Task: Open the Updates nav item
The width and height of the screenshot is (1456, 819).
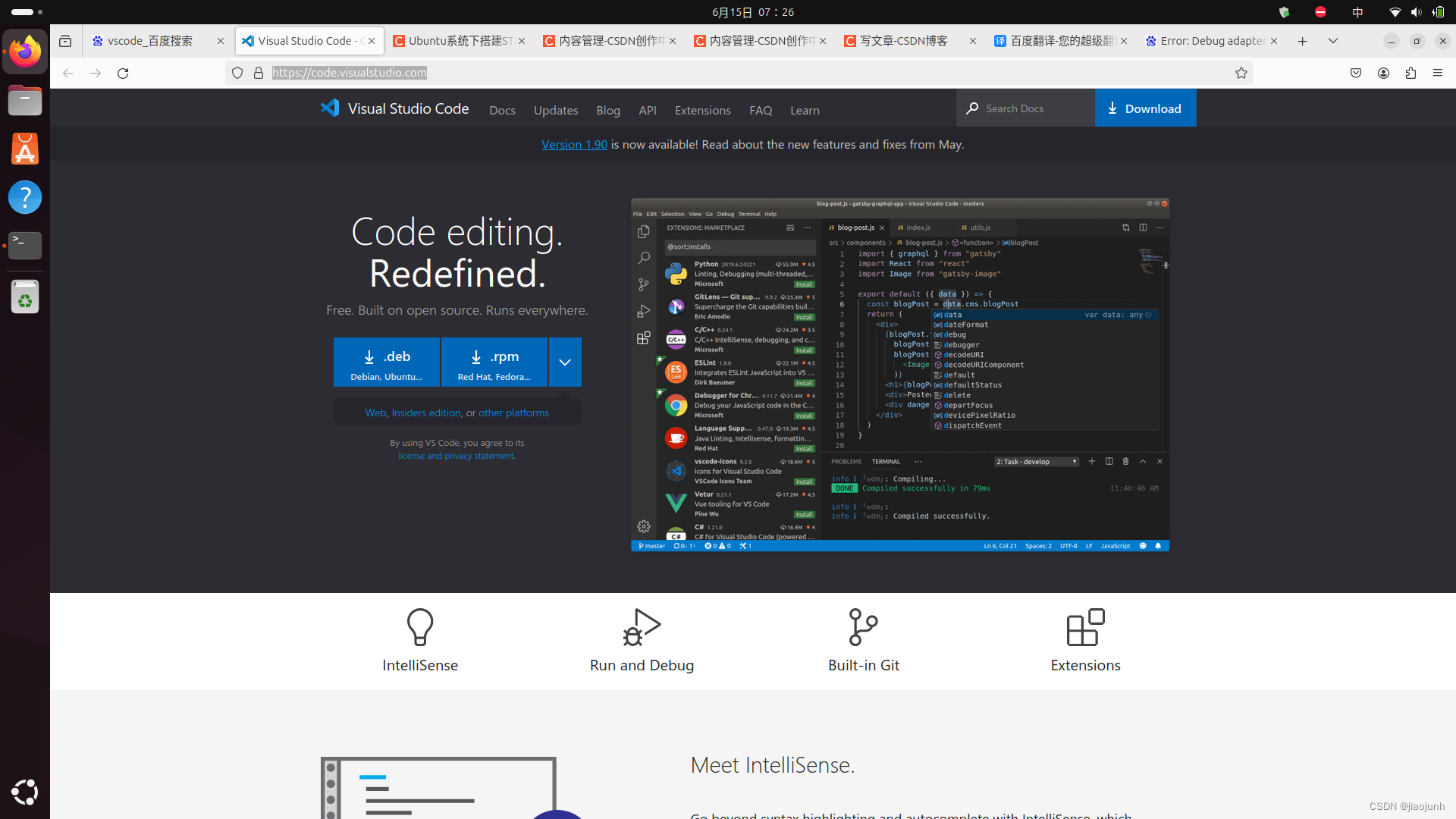Action: [556, 111]
